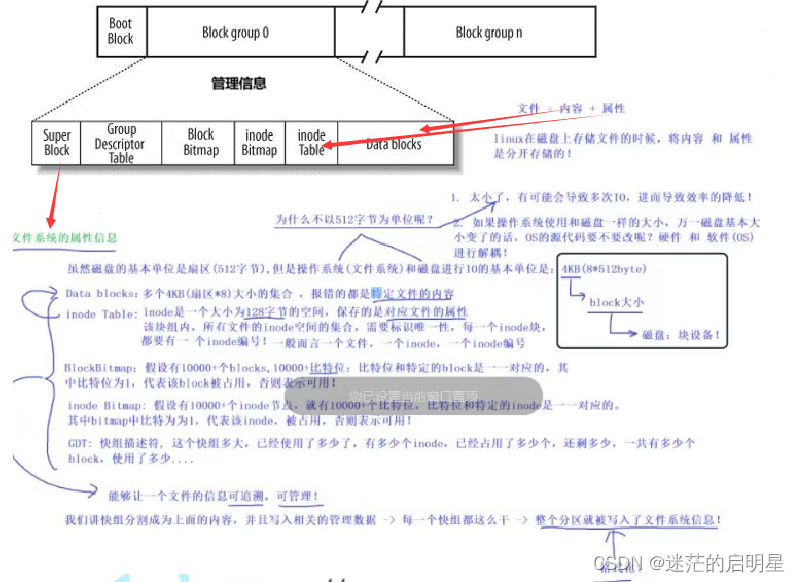Click the Group Descriptor Table cell
Image resolution: width=800 pixels, height=582 pixels.
coord(121,143)
